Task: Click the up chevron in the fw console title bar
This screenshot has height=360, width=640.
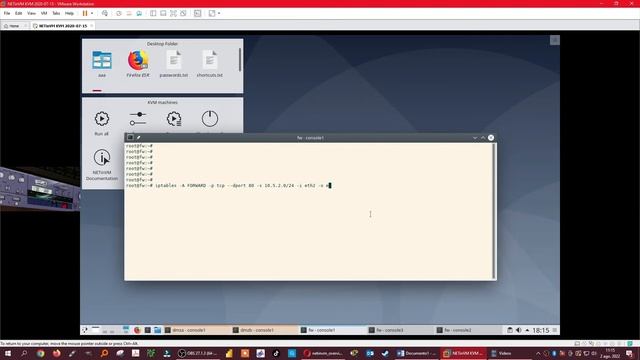Action: [483, 138]
